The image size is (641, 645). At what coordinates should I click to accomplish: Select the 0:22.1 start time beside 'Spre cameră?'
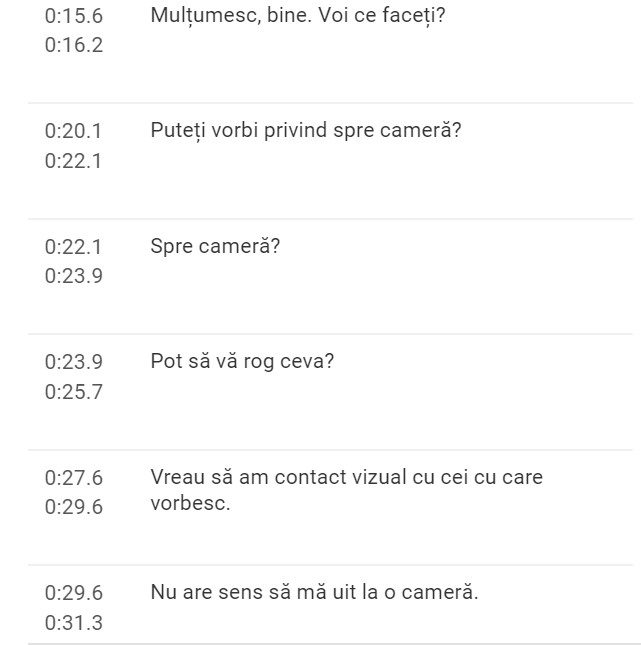click(x=74, y=246)
